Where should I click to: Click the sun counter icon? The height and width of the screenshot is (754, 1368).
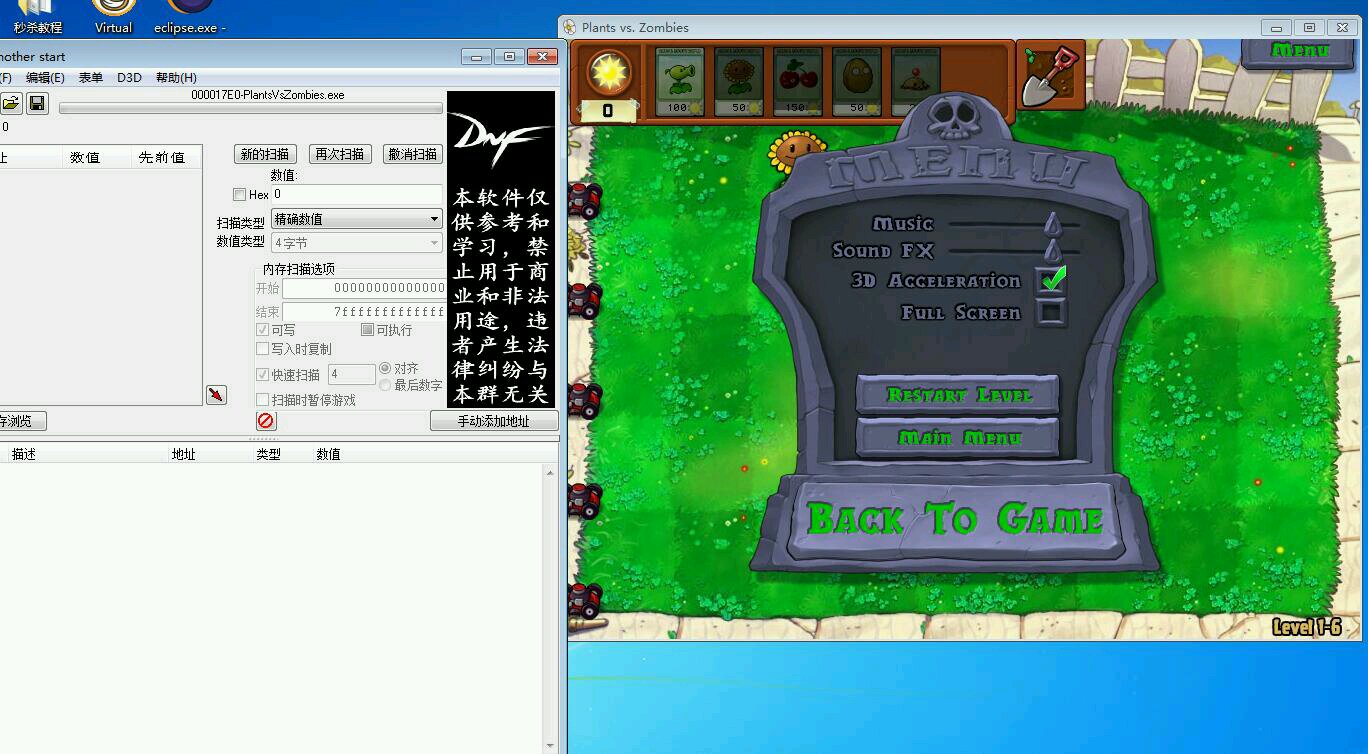[x=607, y=73]
